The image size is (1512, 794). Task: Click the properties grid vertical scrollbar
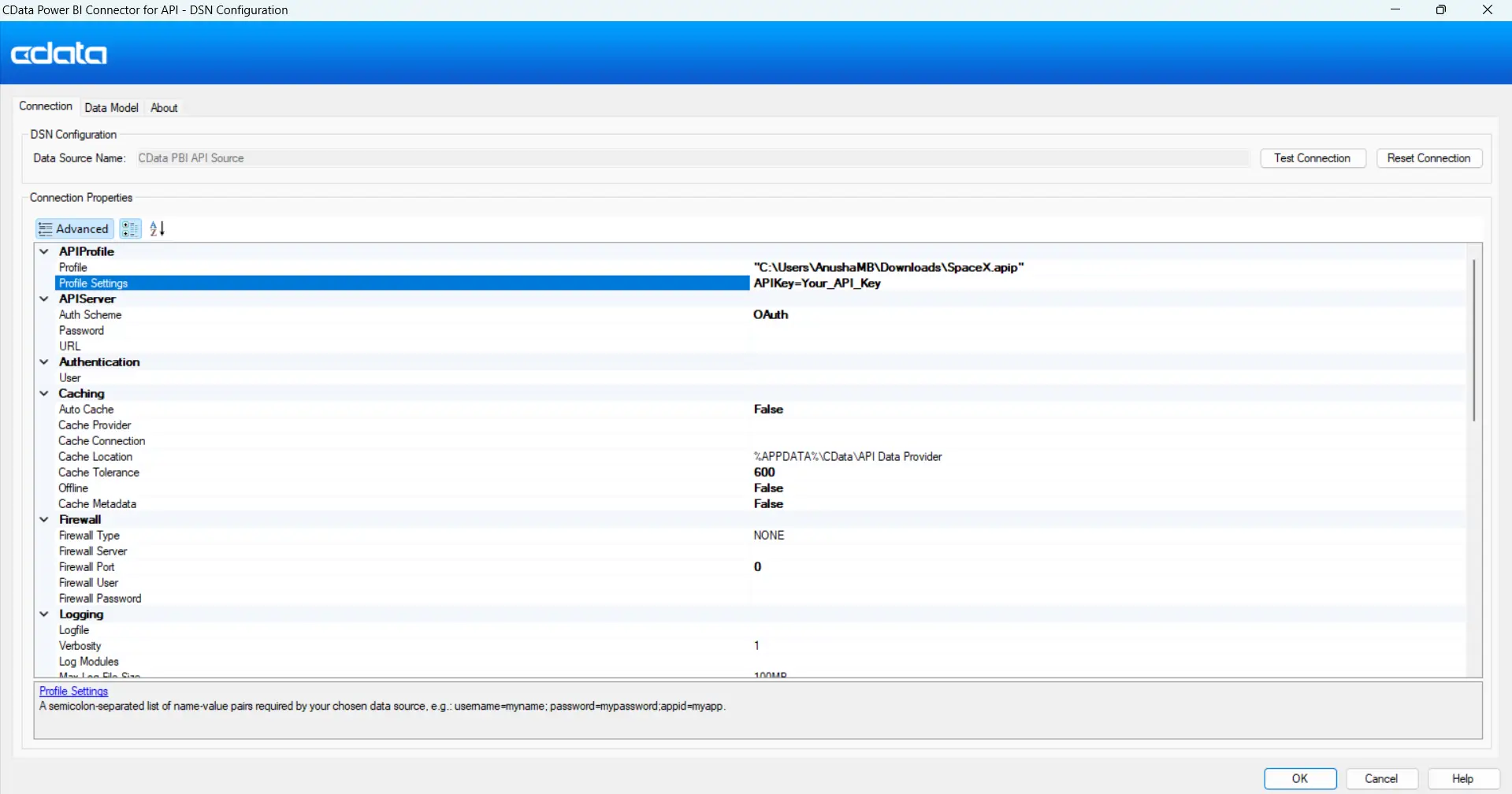point(1473,340)
